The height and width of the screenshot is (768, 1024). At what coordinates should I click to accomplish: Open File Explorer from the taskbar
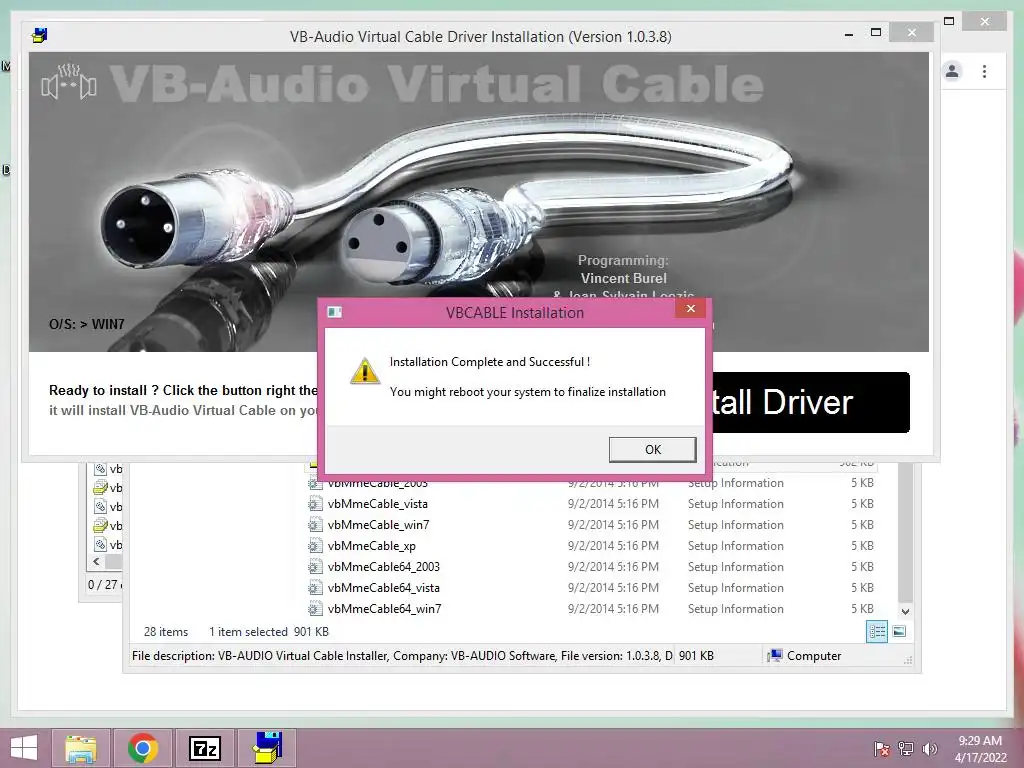81,748
